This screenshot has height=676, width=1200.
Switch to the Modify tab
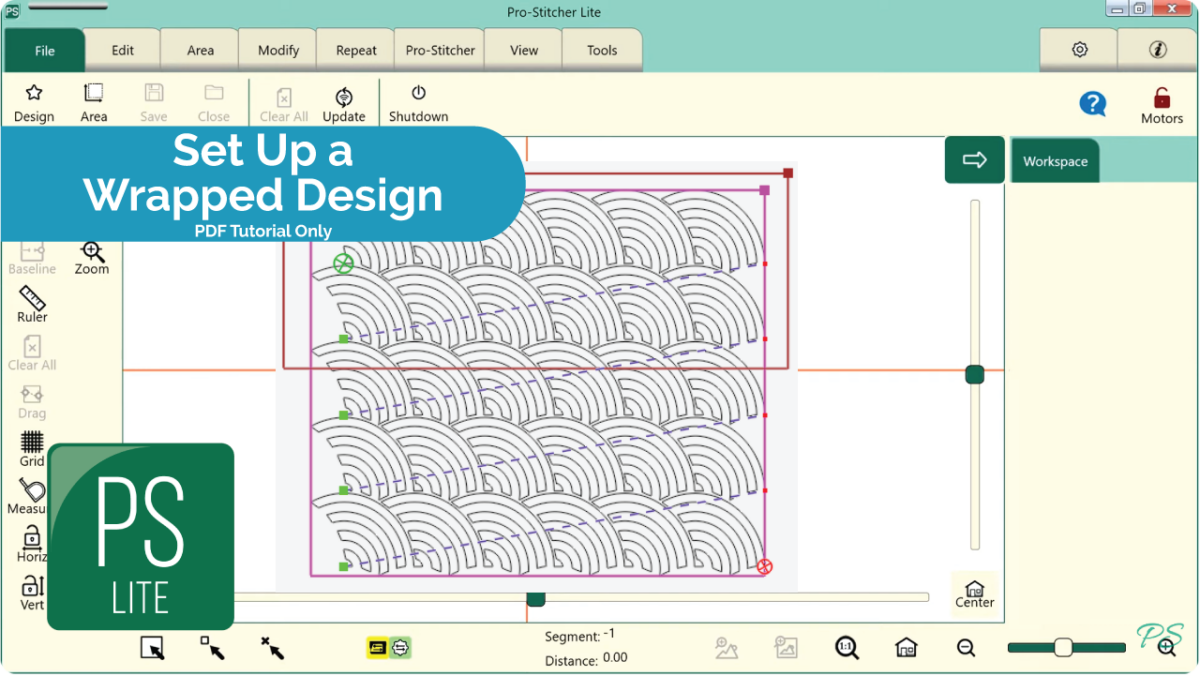(x=278, y=50)
